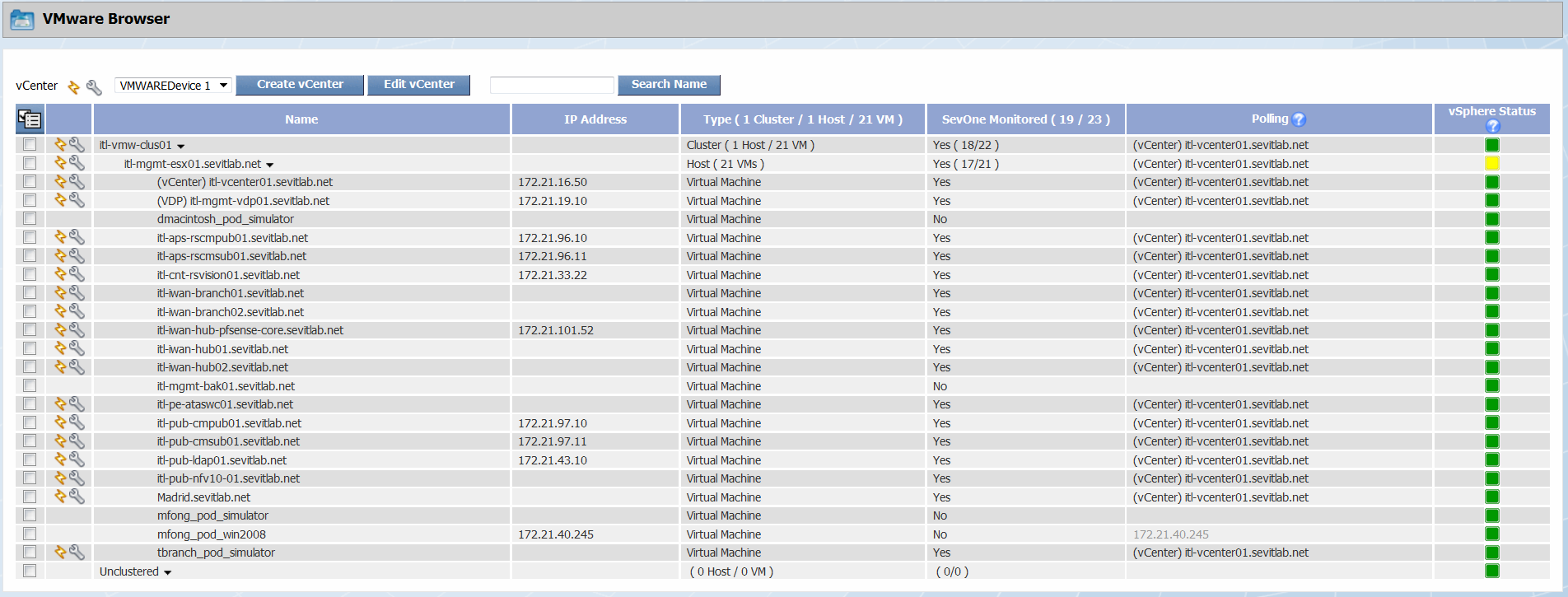Focus the search name text field

point(552,86)
